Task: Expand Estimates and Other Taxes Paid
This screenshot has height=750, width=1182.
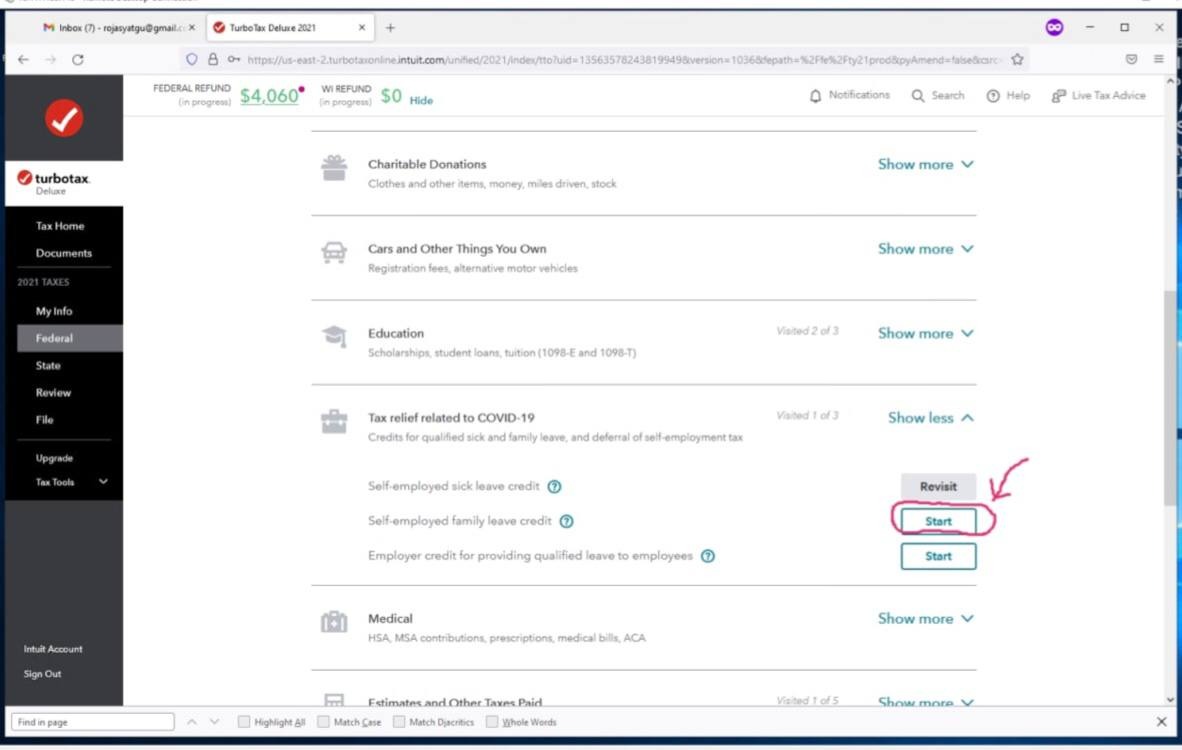Action: 926,701
